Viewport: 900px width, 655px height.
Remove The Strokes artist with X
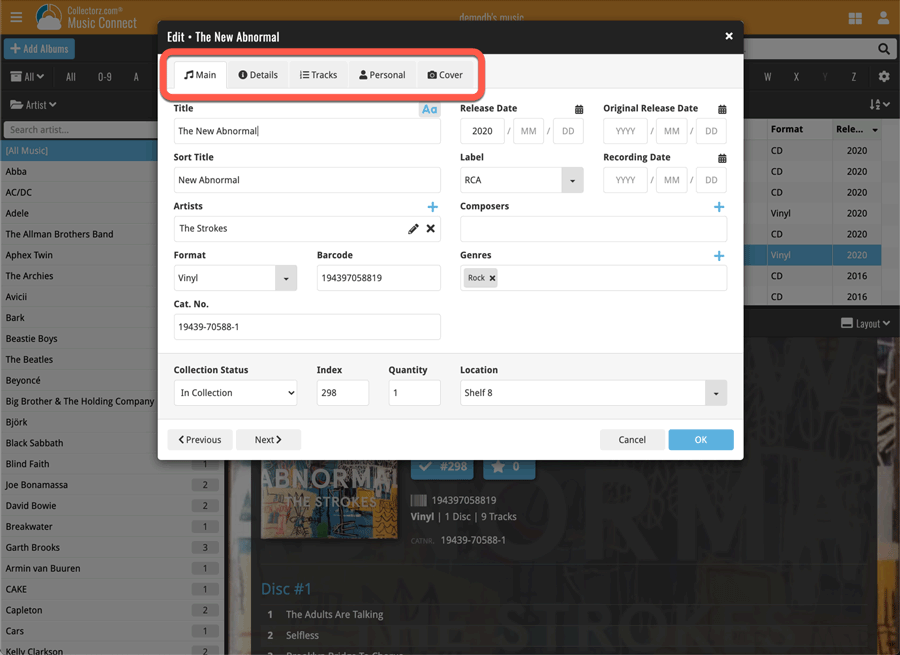(430, 228)
